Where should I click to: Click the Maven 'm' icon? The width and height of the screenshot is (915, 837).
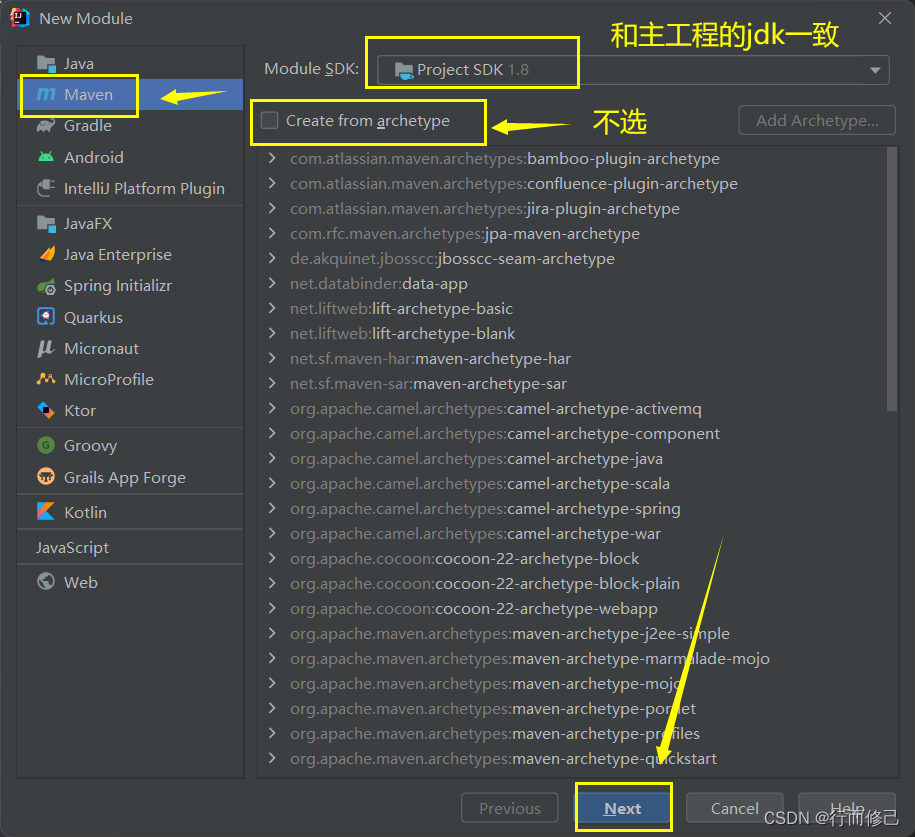(x=46, y=94)
